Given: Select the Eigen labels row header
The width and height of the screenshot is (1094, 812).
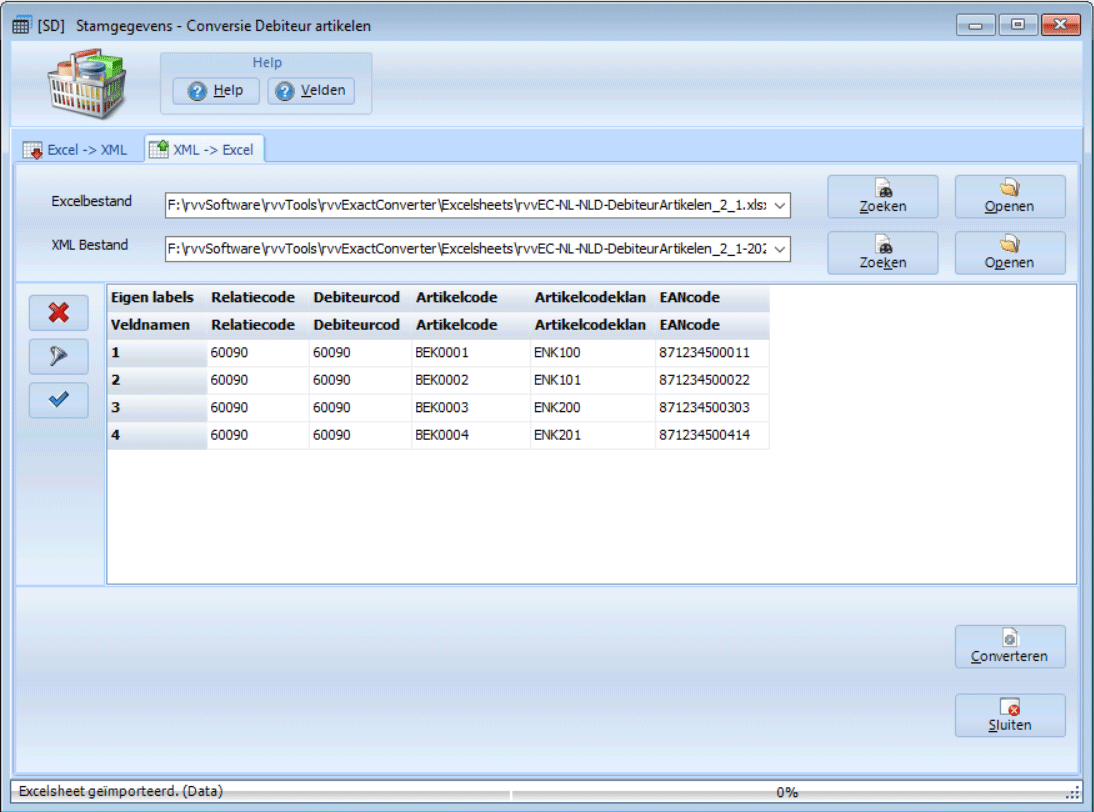Looking at the screenshot, I should pos(157,298).
